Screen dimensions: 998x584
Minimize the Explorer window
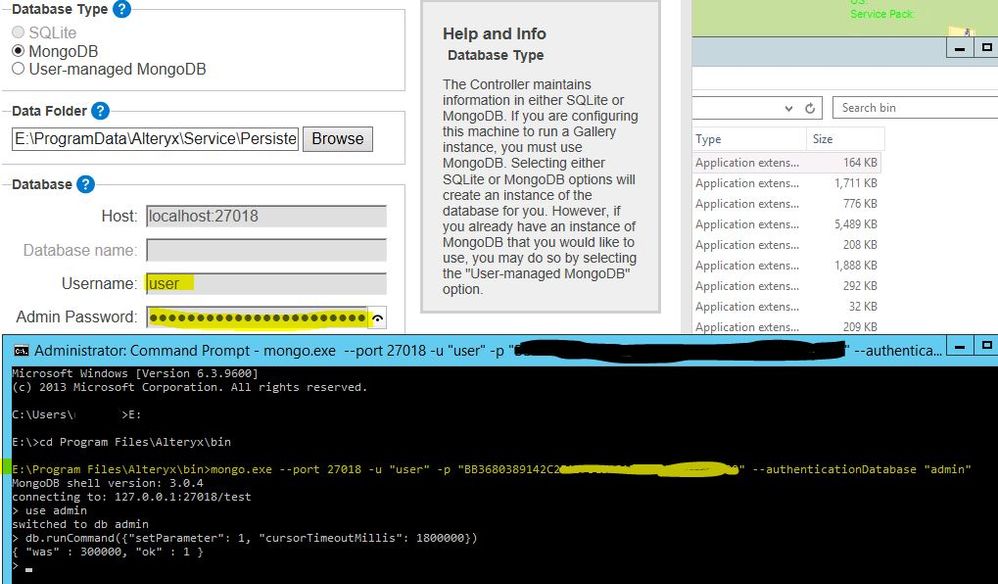960,48
